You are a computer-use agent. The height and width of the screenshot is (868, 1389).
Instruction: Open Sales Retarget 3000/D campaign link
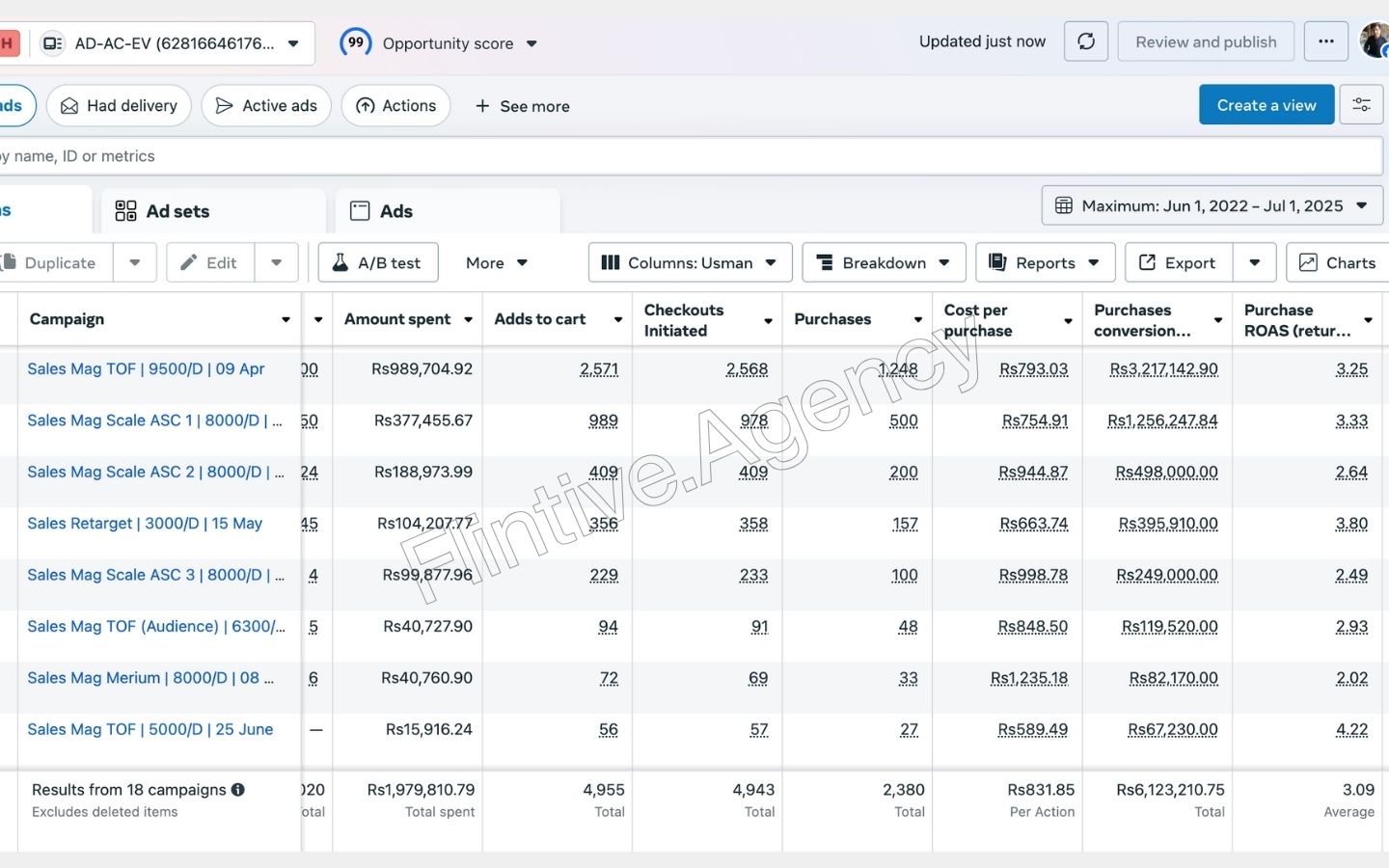(145, 524)
